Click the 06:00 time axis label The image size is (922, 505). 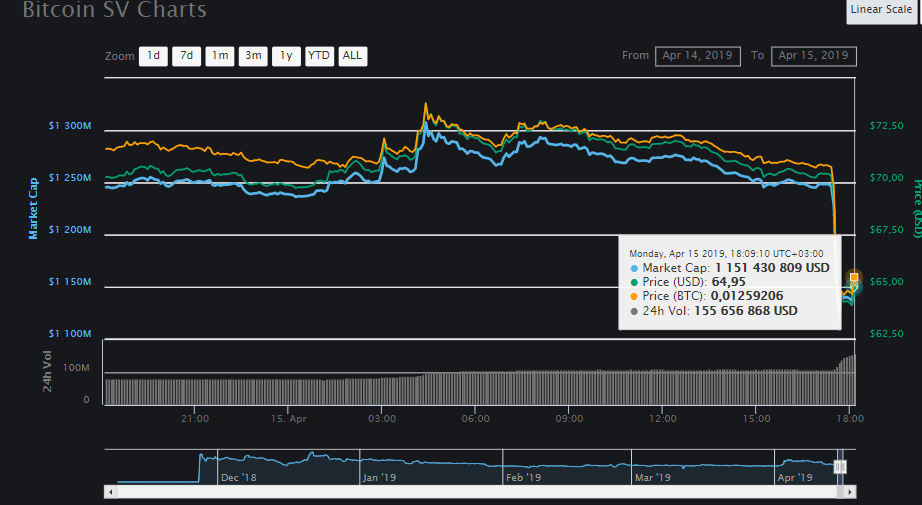[x=475, y=419]
